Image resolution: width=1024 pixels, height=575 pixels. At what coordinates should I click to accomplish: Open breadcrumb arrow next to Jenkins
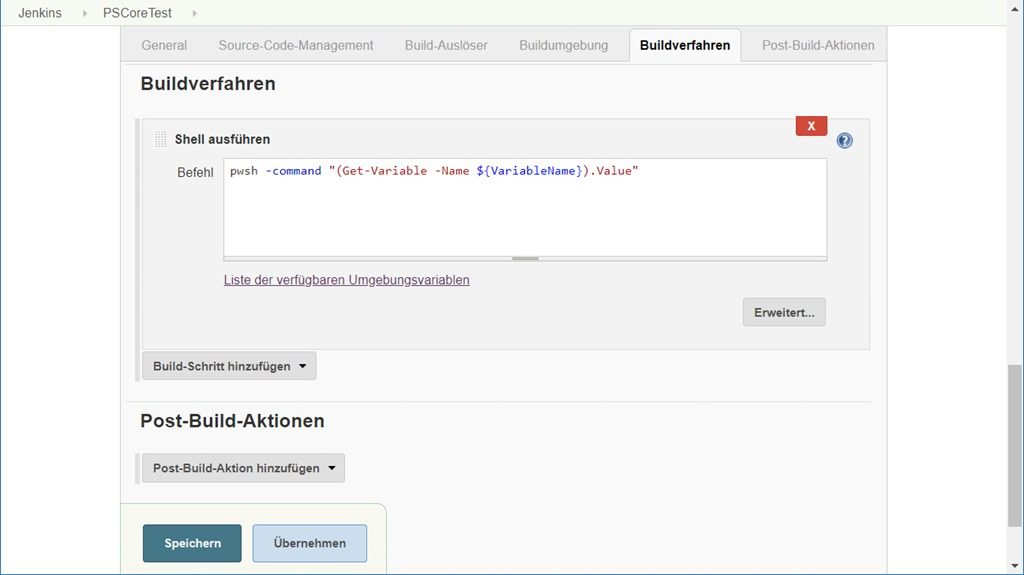(x=84, y=13)
